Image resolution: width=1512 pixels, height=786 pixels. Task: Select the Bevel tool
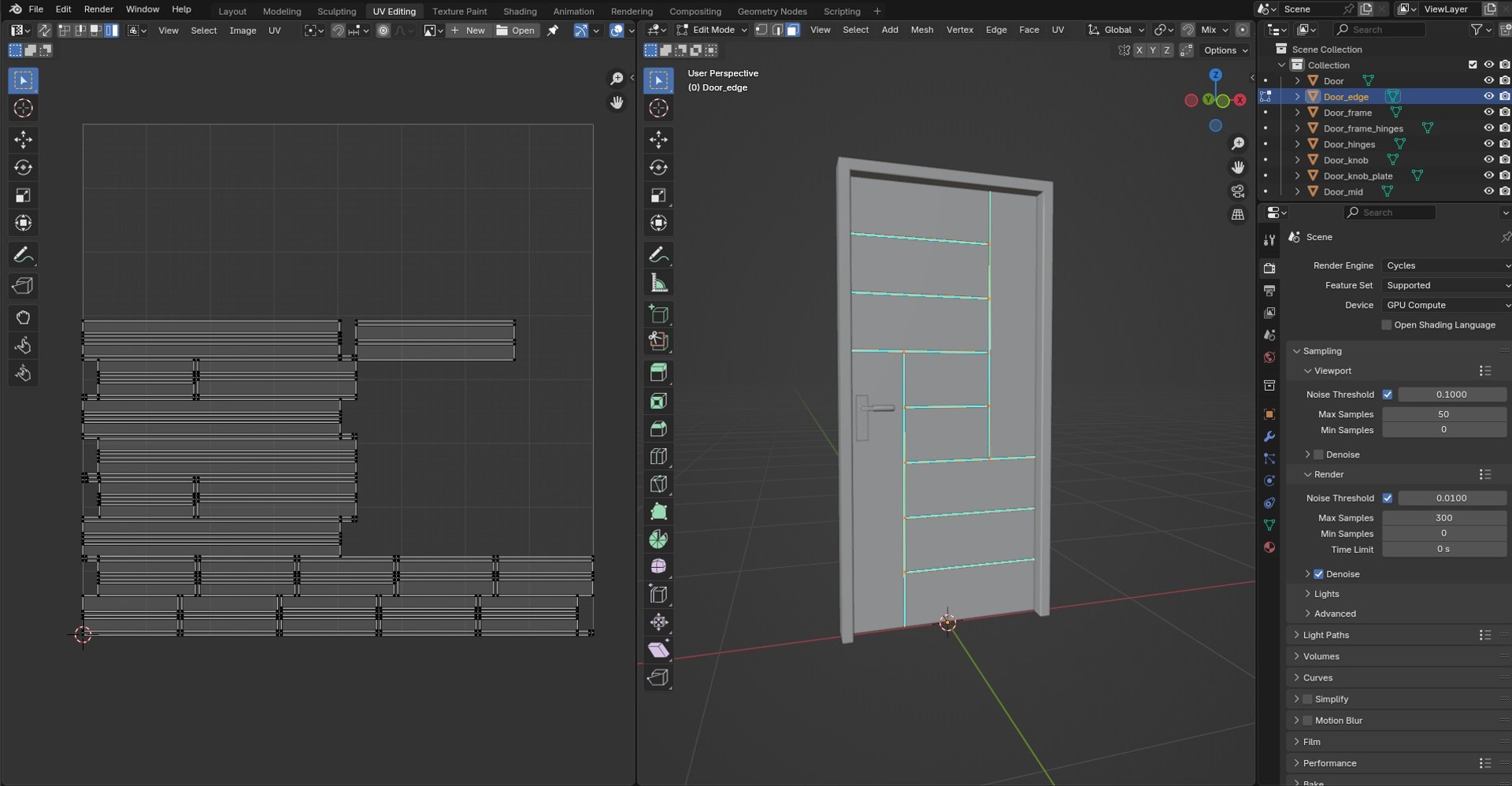658,428
